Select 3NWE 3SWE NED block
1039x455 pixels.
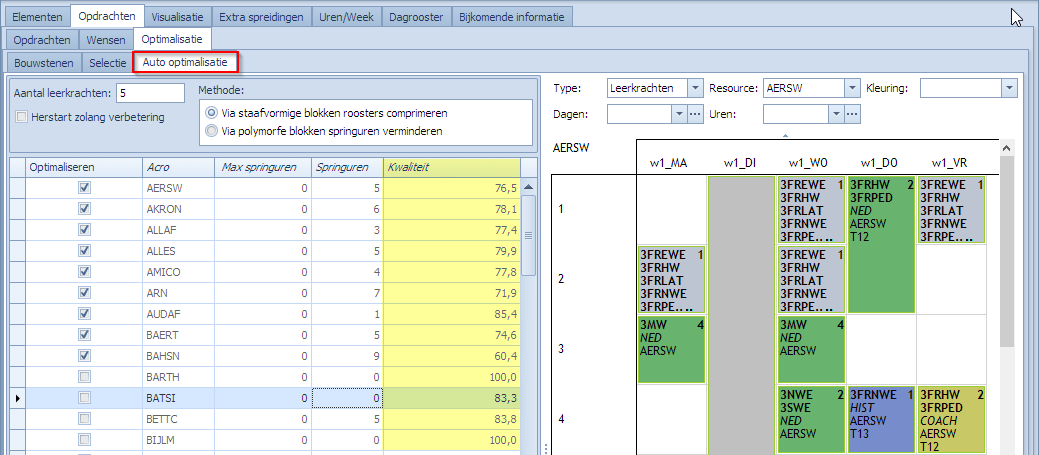[810, 419]
